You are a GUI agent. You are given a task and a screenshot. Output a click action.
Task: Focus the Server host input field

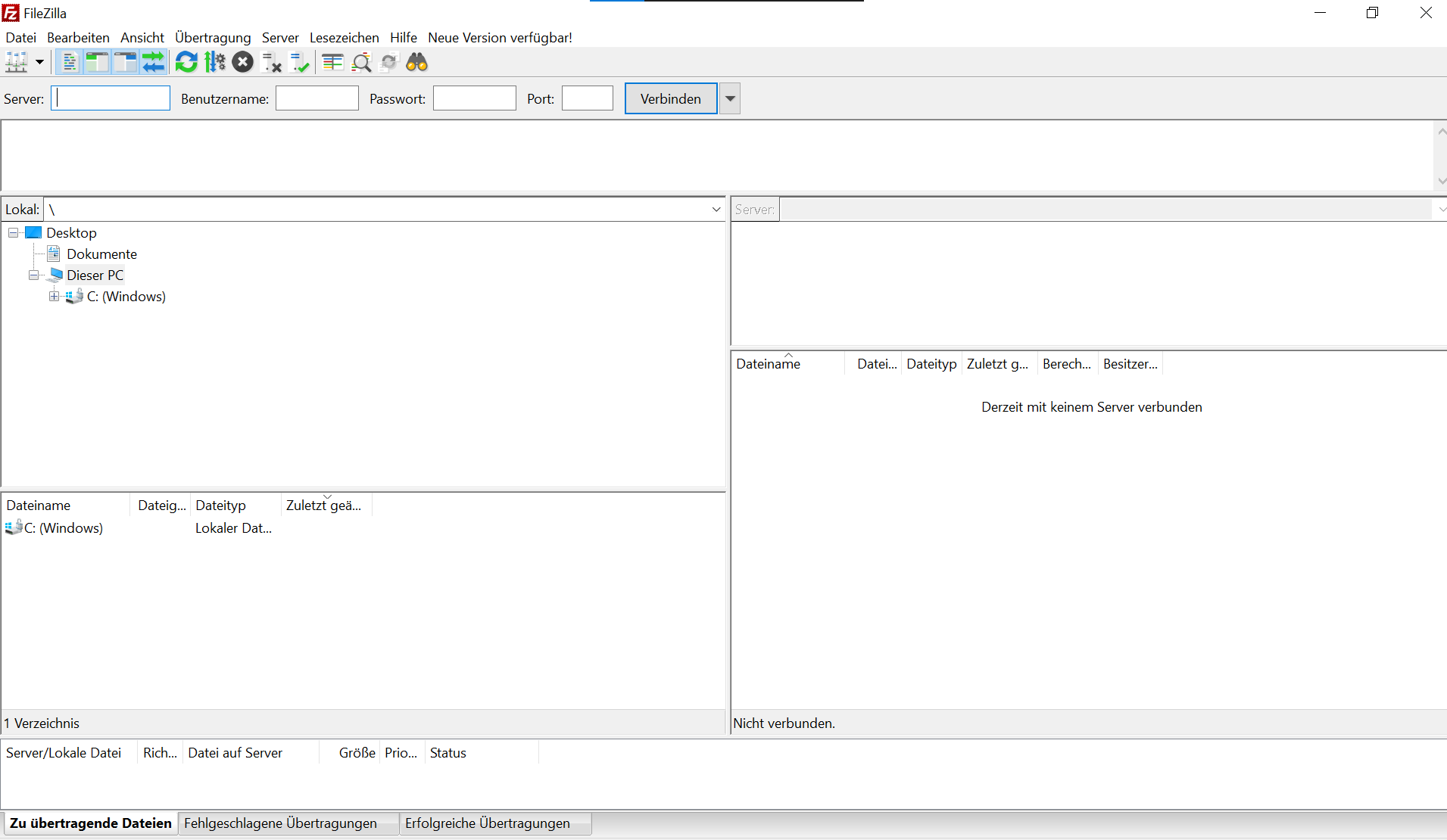(111, 98)
